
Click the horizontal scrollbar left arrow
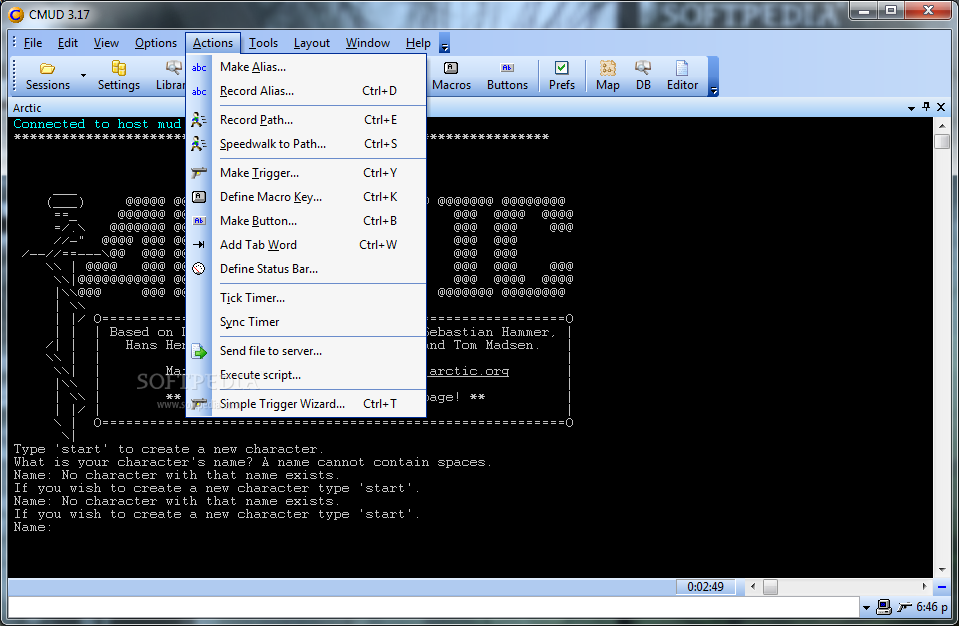tap(753, 586)
